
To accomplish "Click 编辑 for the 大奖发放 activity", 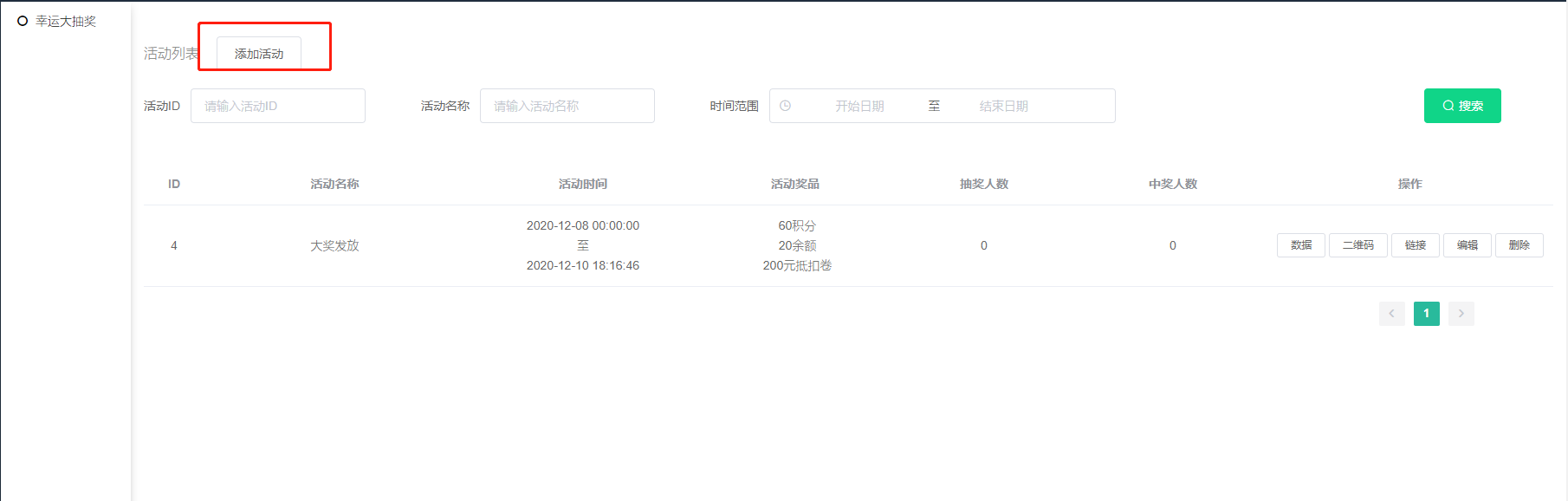I will (1468, 245).
